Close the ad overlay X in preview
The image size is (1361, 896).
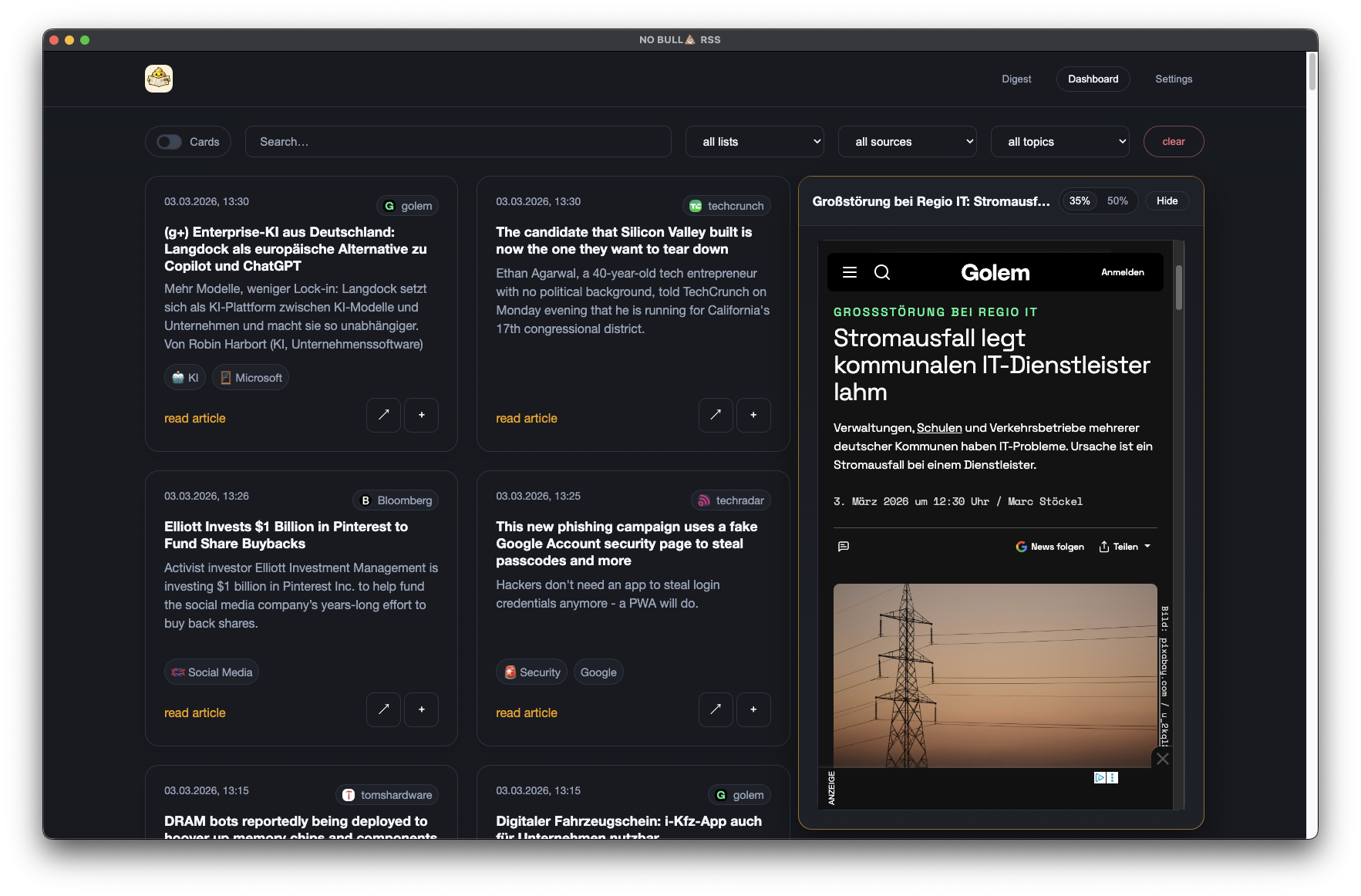pyautogui.click(x=1163, y=759)
